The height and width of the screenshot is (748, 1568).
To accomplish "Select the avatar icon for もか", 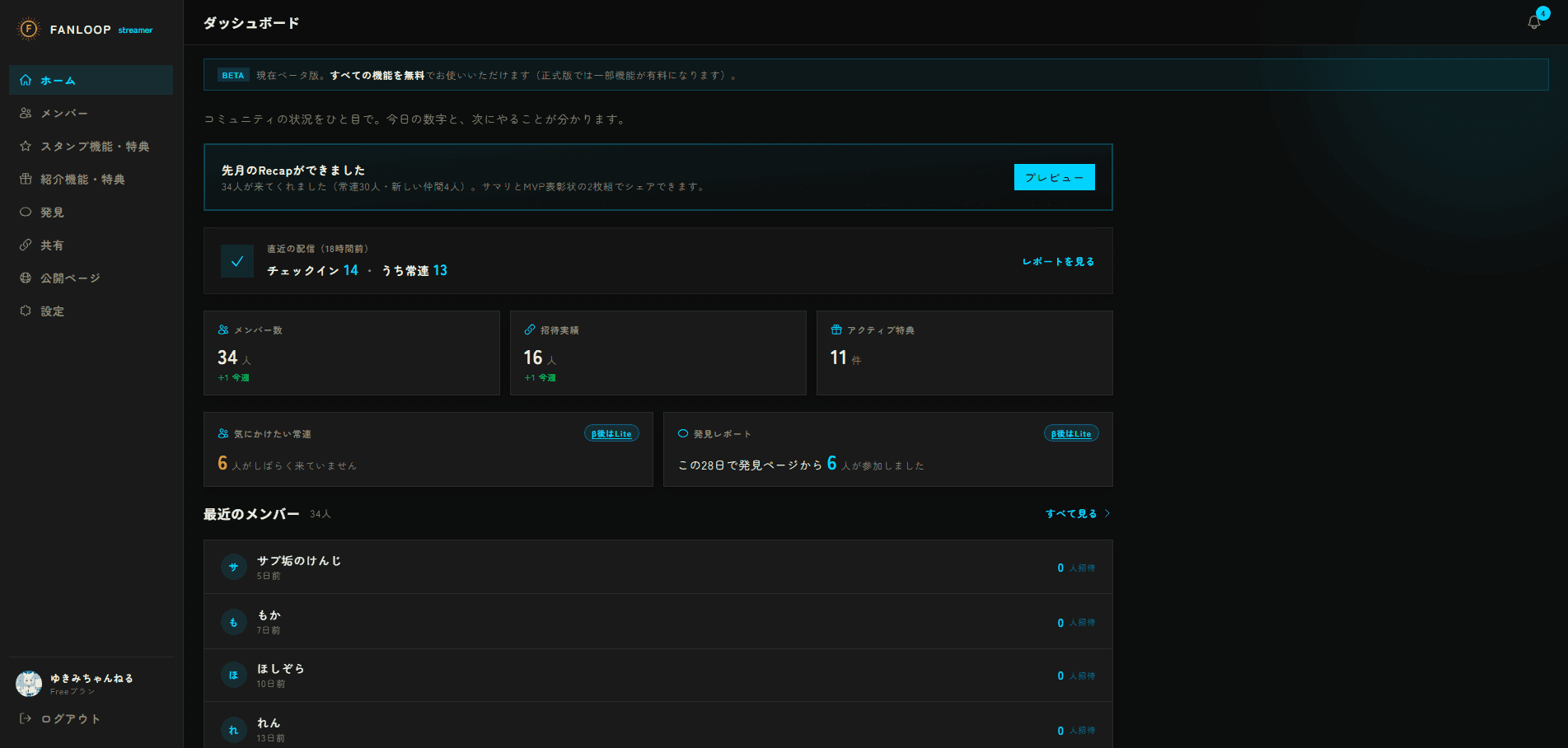I will 234,622.
